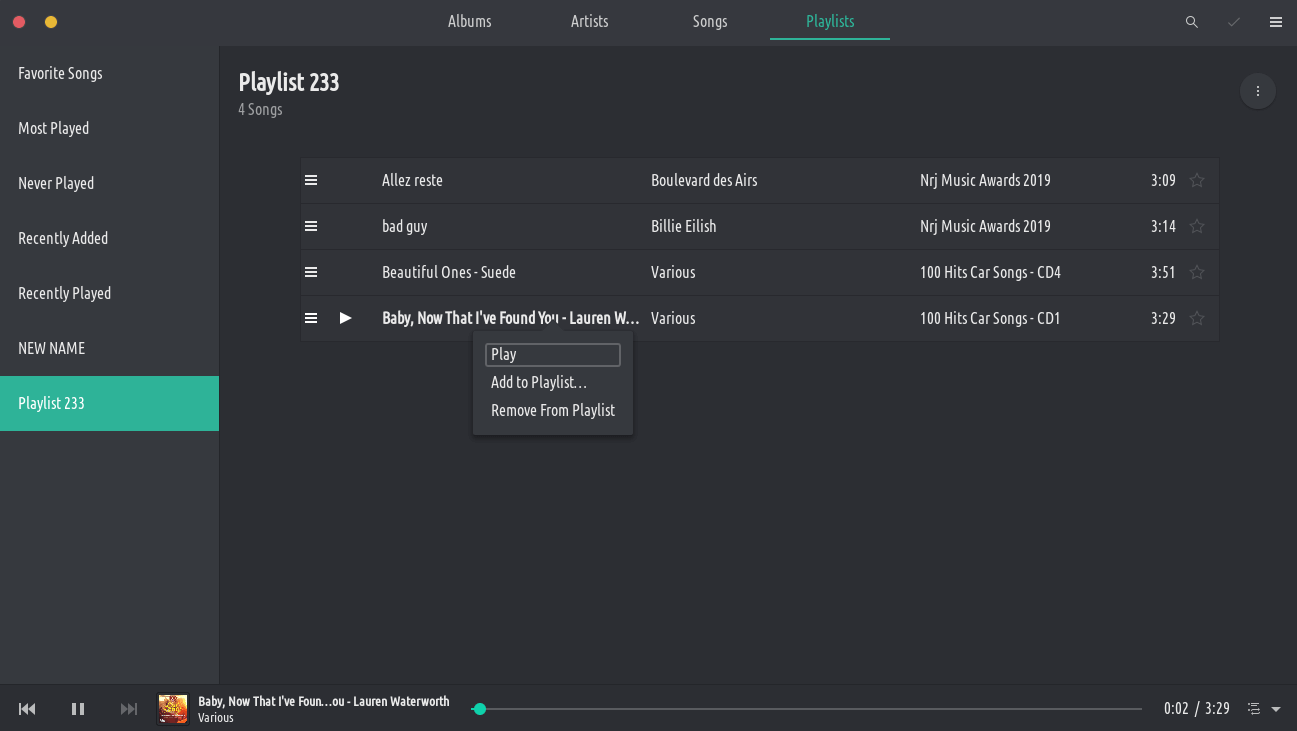
Task: Open the playback mode list icon
Action: click(x=1254, y=709)
